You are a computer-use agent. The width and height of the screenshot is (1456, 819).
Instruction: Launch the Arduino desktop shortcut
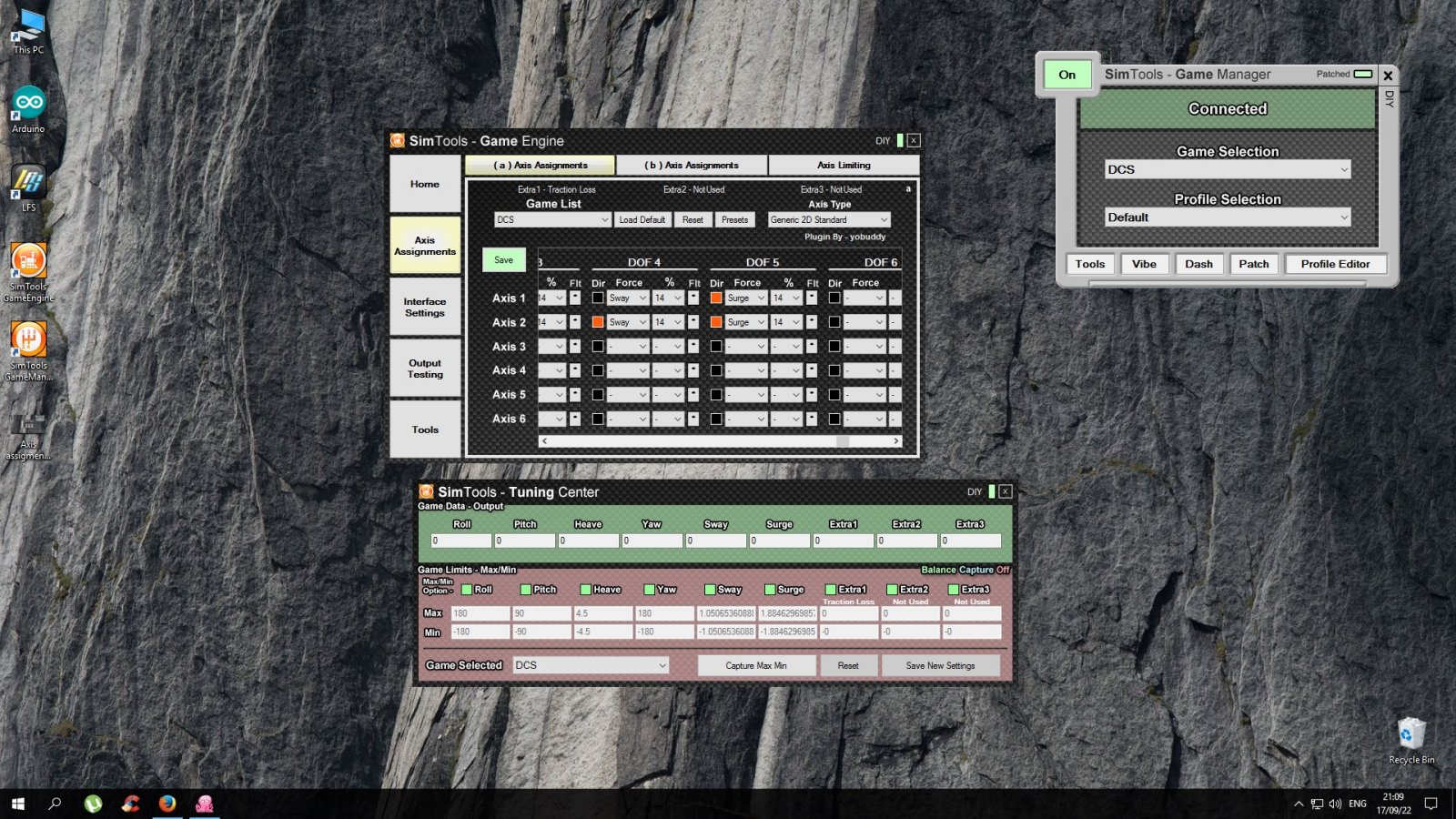28,109
